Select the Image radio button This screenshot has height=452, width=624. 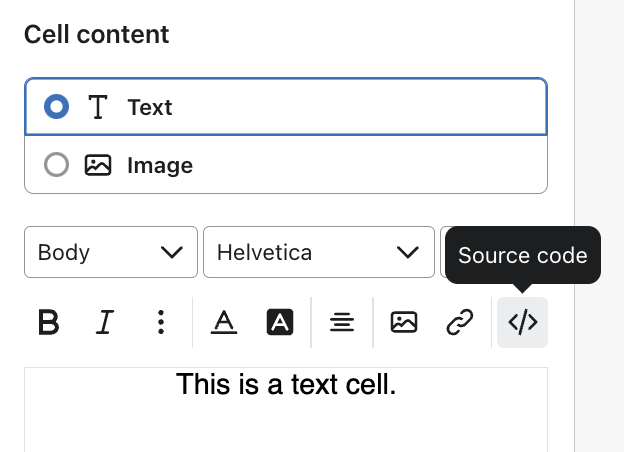point(57,165)
